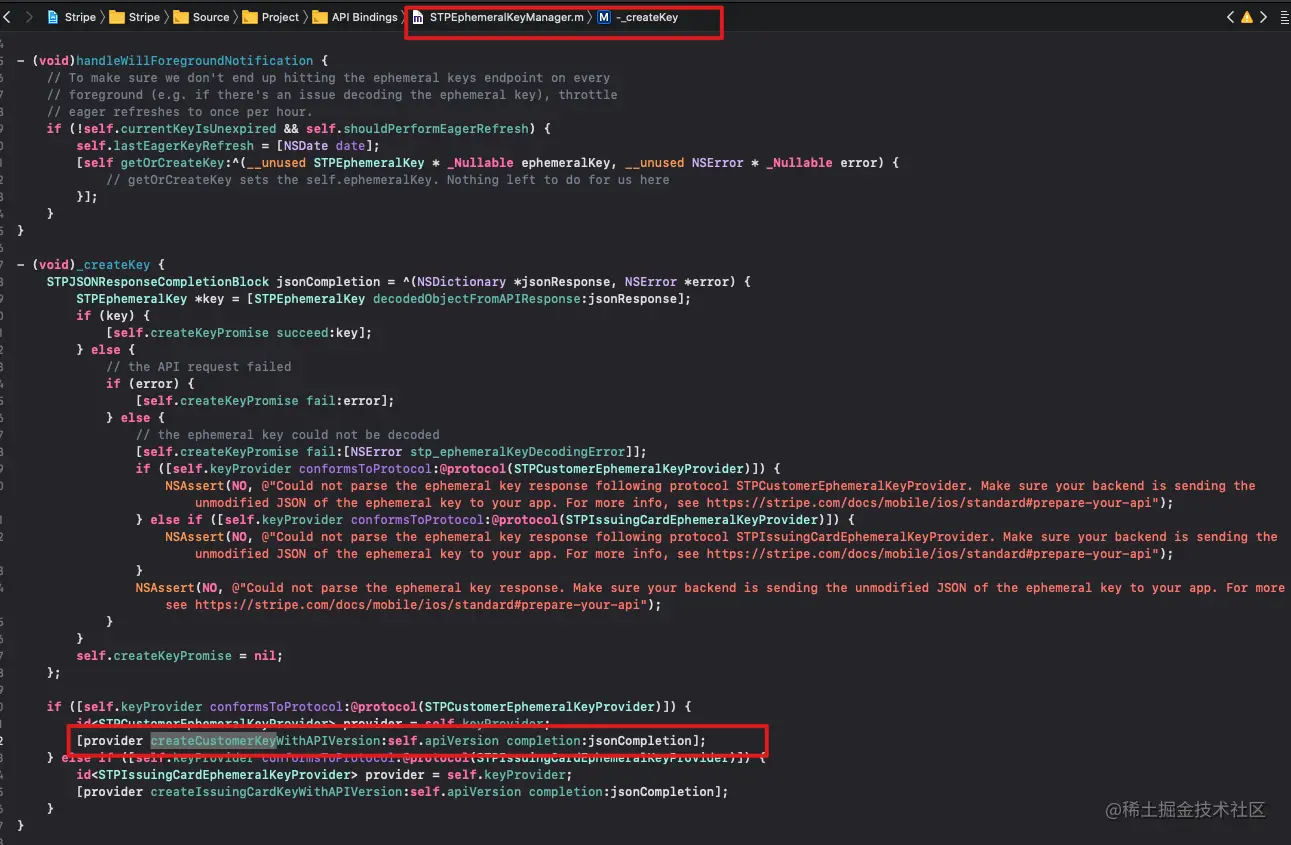Image resolution: width=1291 pixels, height=845 pixels.
Task: Open the Source folder in the jump bar
Action: (x=201, y=17)
